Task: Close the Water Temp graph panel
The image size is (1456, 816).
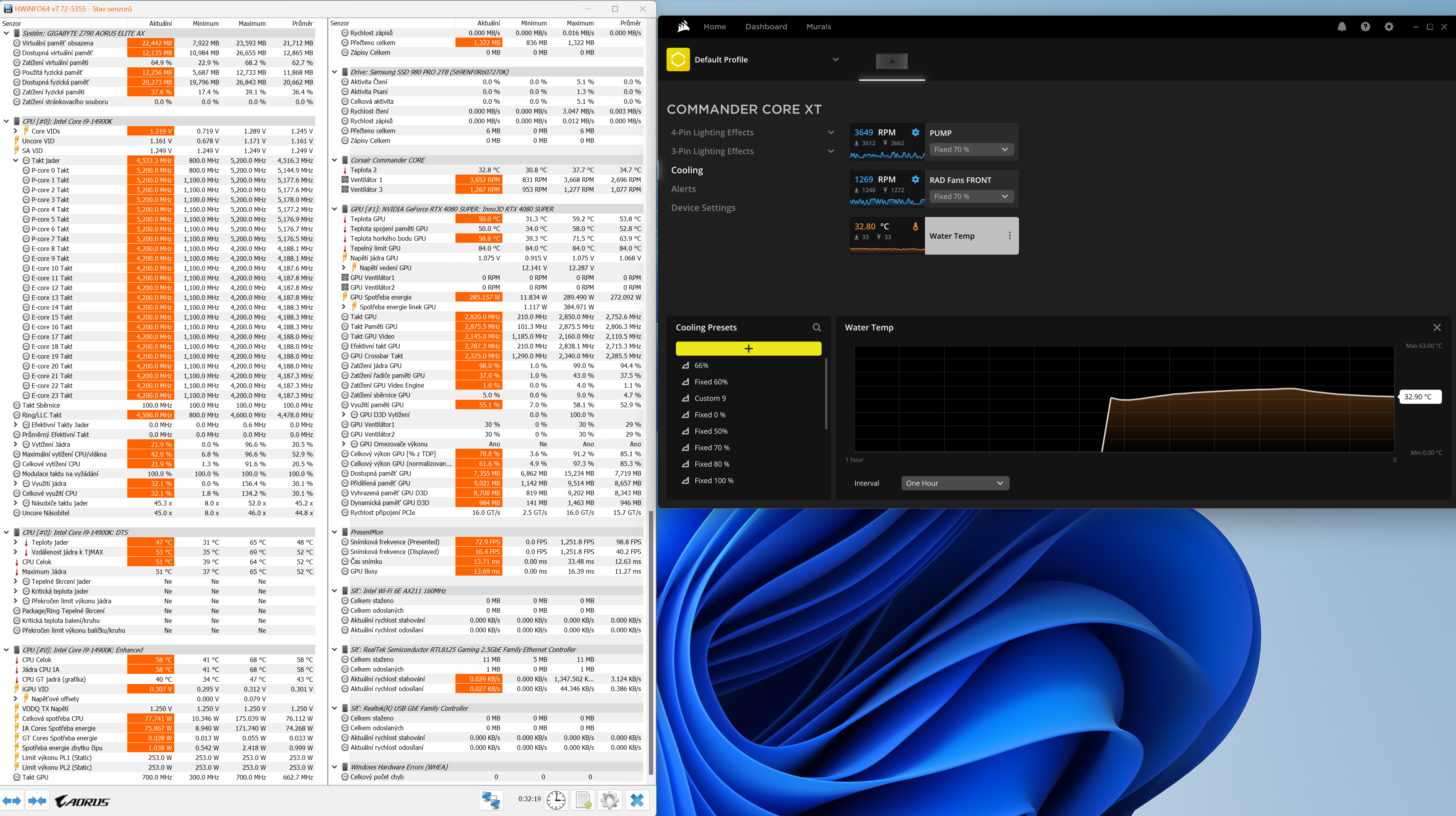Action: click(1437, 327)
